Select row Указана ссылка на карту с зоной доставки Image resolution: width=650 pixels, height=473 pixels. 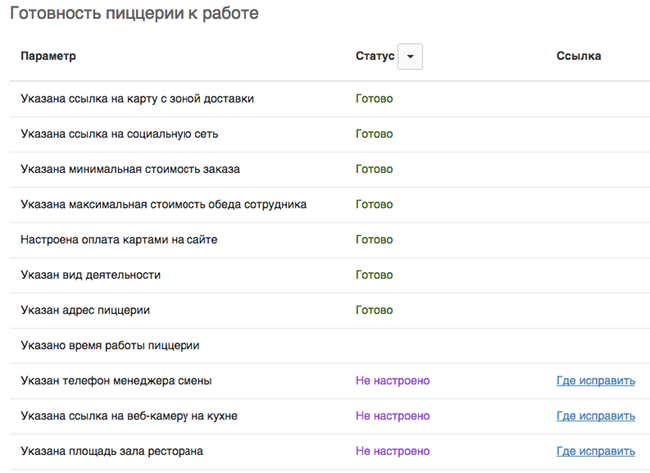point(330,99)
